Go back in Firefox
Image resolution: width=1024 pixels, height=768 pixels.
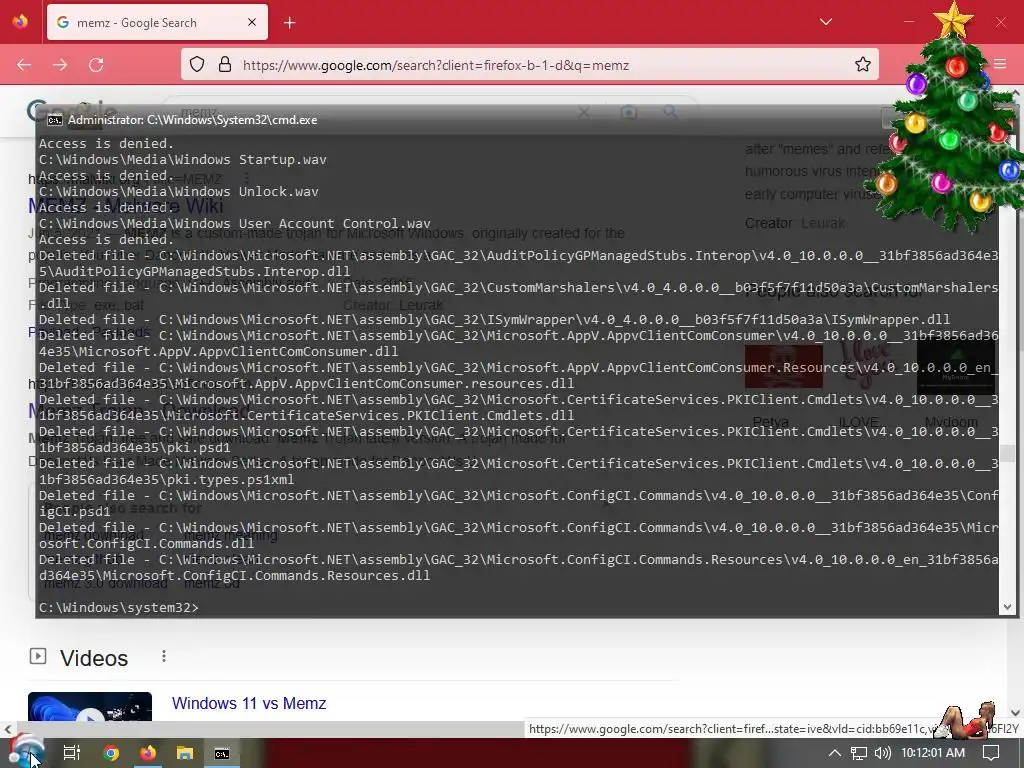click(24, 65)
